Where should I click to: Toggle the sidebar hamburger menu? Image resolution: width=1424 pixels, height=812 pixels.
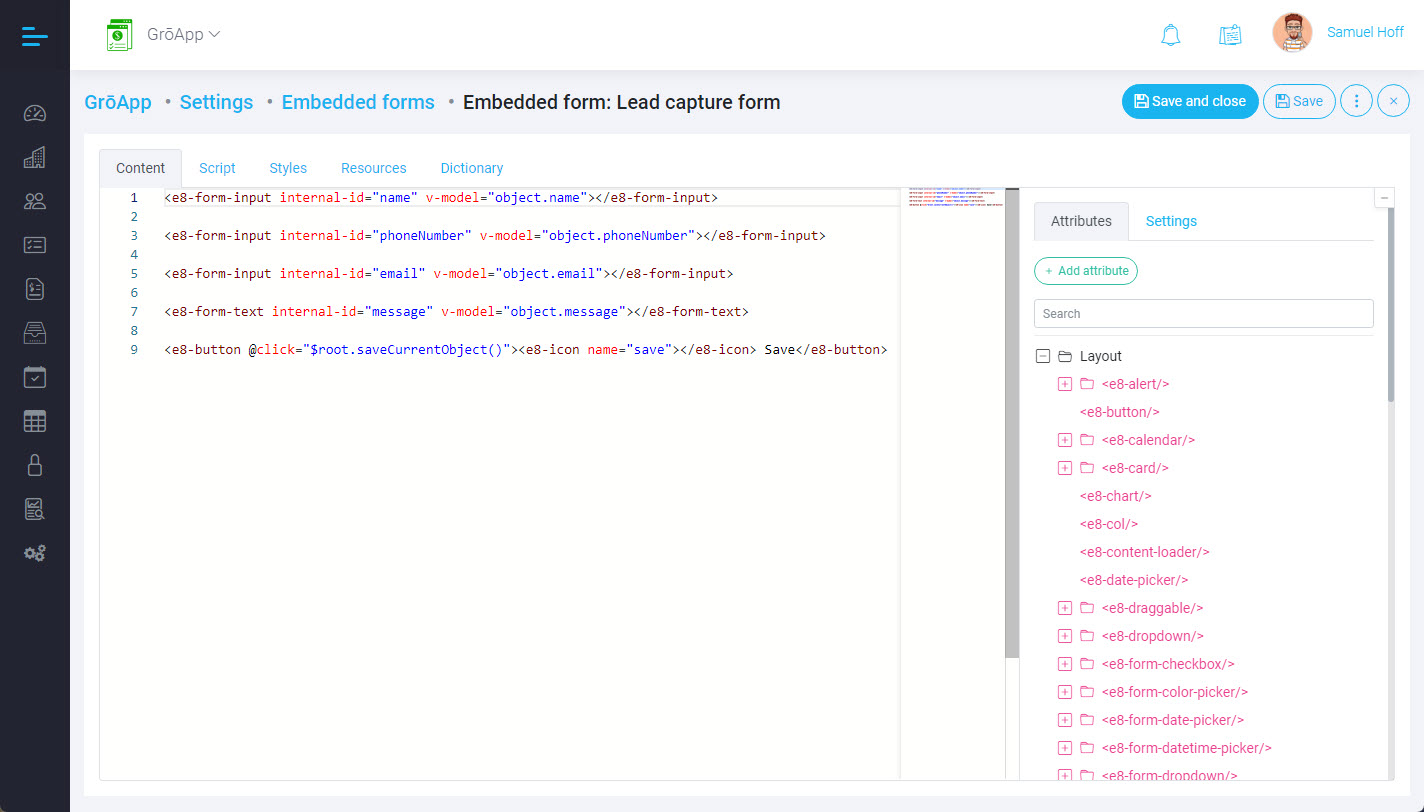[34, 36]
